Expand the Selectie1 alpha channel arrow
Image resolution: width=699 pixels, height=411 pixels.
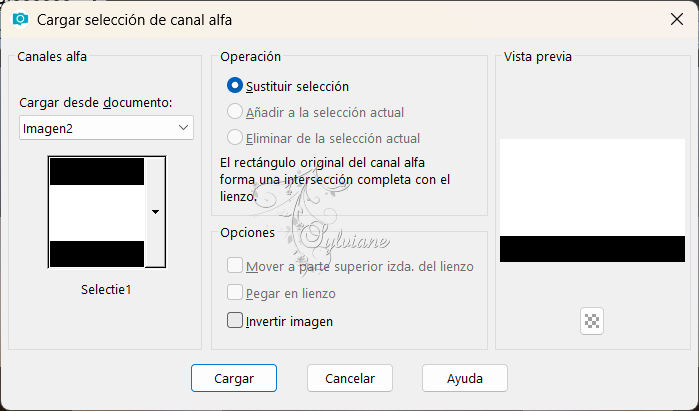pos(155,212)
